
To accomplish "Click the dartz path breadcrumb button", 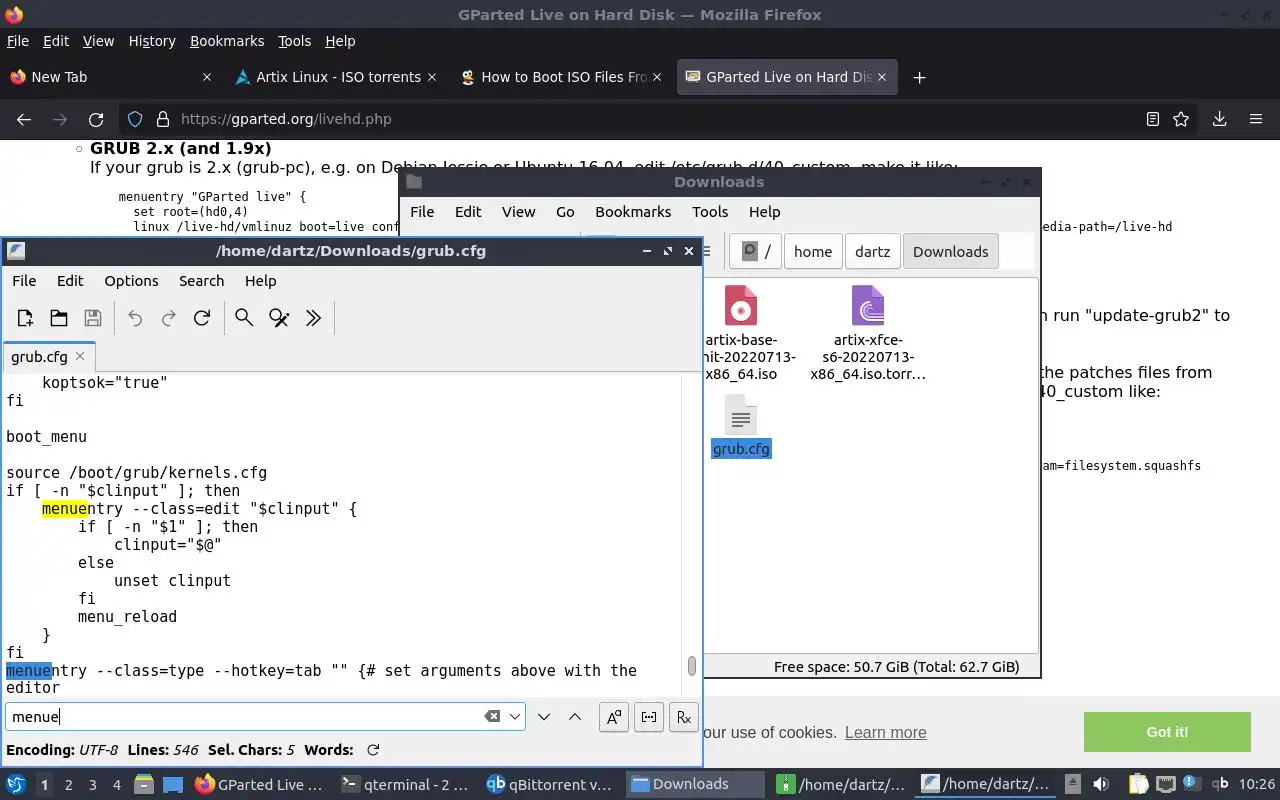I will click(x=872, y=252).
